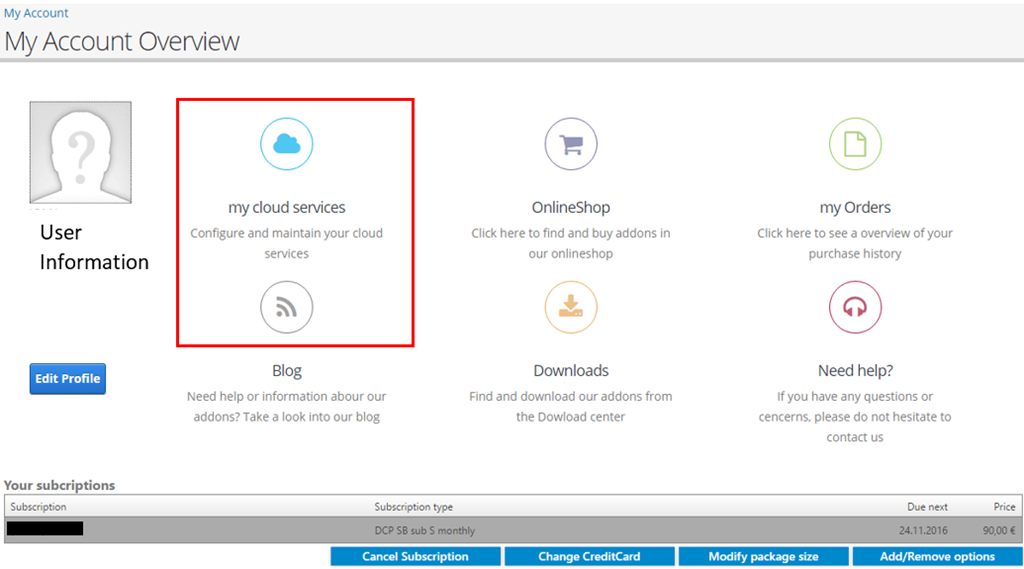This screenshot has height=569, width=1024.
Task: Click the Change CreditCard button
Action: coord(589,557)
